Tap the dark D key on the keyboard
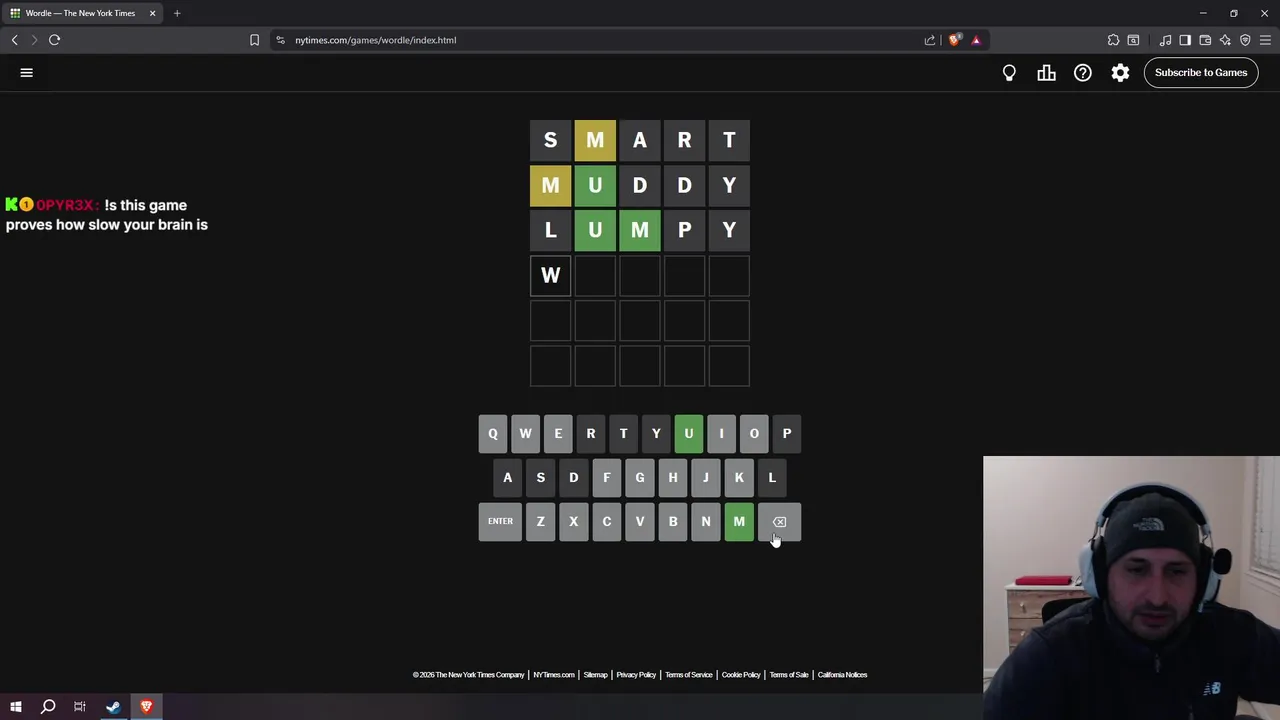Viewport: 1280px width, 720px height. click(x=574, y=477)
